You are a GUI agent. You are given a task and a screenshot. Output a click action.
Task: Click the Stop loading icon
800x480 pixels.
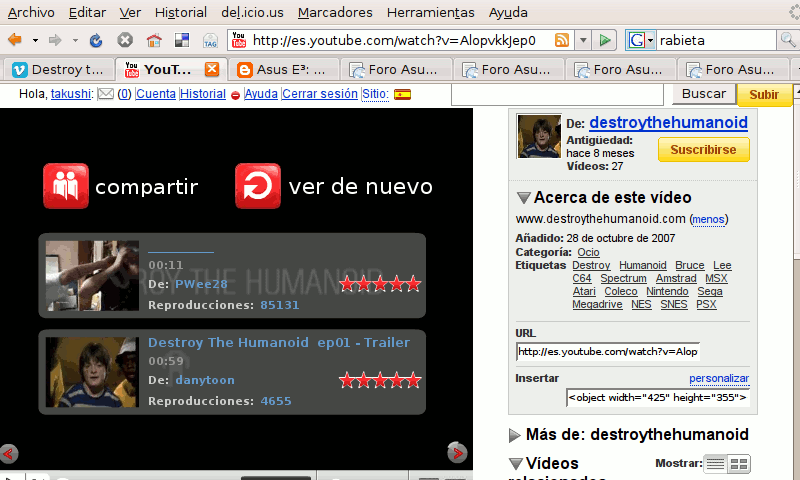pyautogui.click(x=124, y=40)
